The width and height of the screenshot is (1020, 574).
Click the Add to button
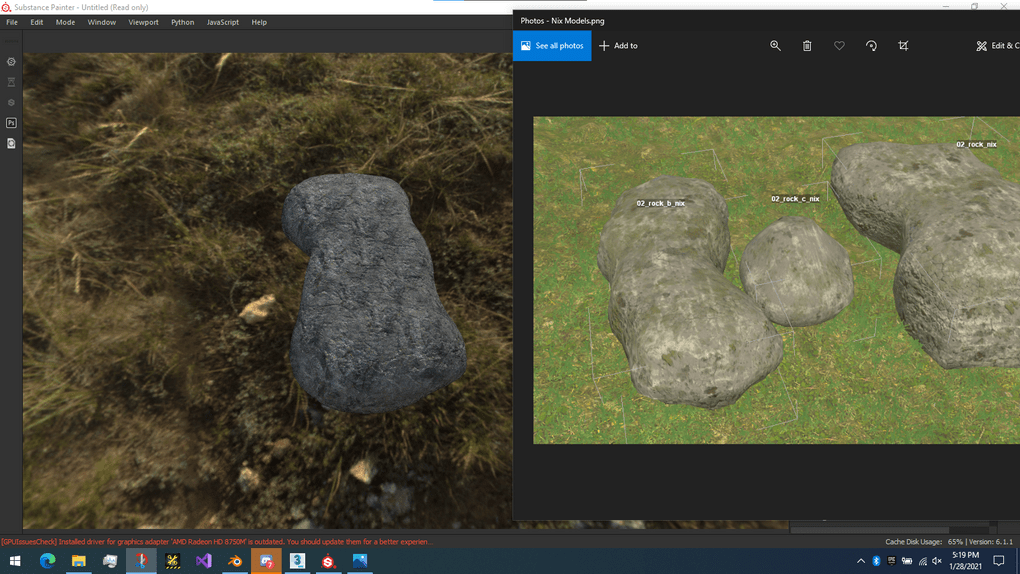pos(618,46)
